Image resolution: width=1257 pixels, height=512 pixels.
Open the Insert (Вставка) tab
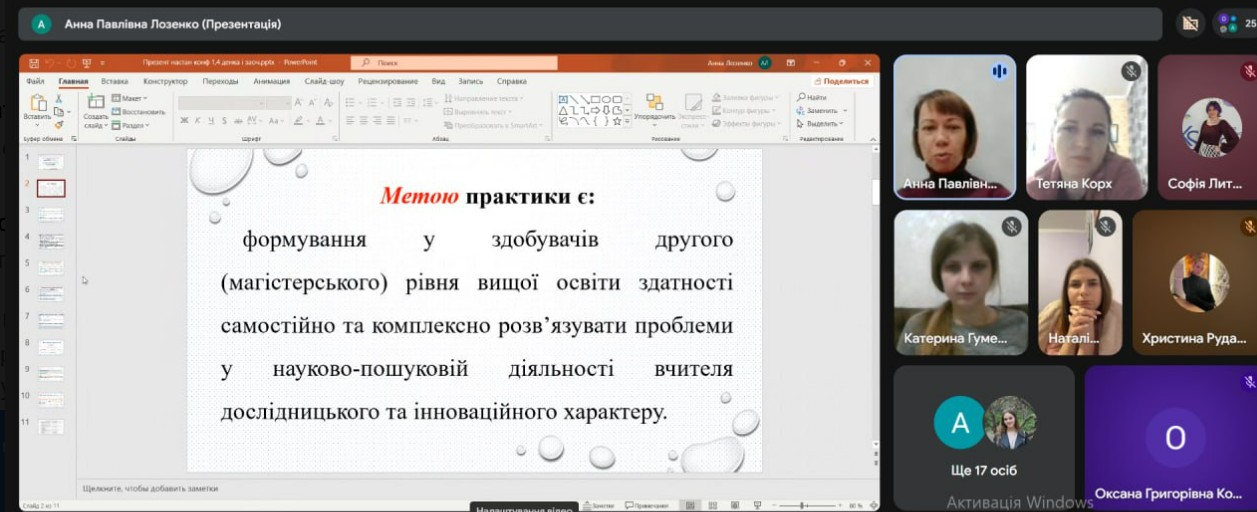click(114, 81)
